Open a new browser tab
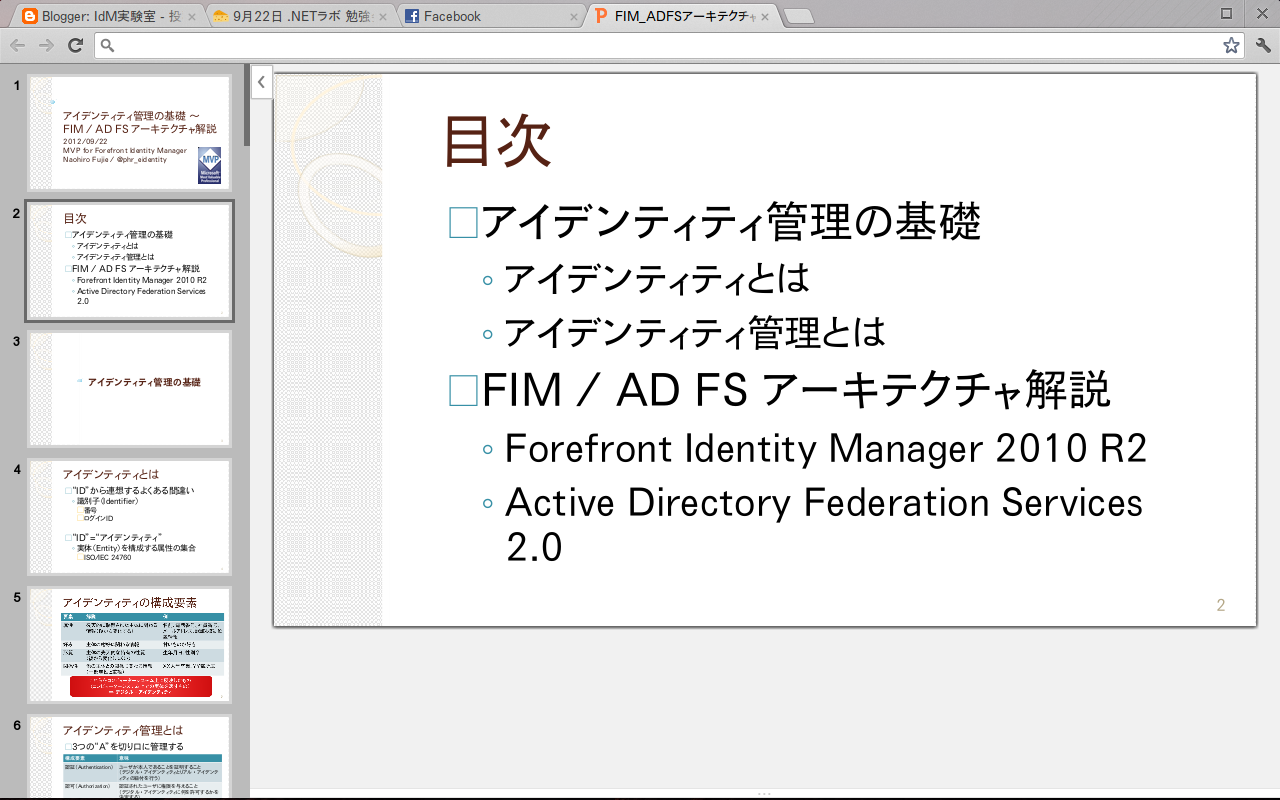 (x=799, y=16)
